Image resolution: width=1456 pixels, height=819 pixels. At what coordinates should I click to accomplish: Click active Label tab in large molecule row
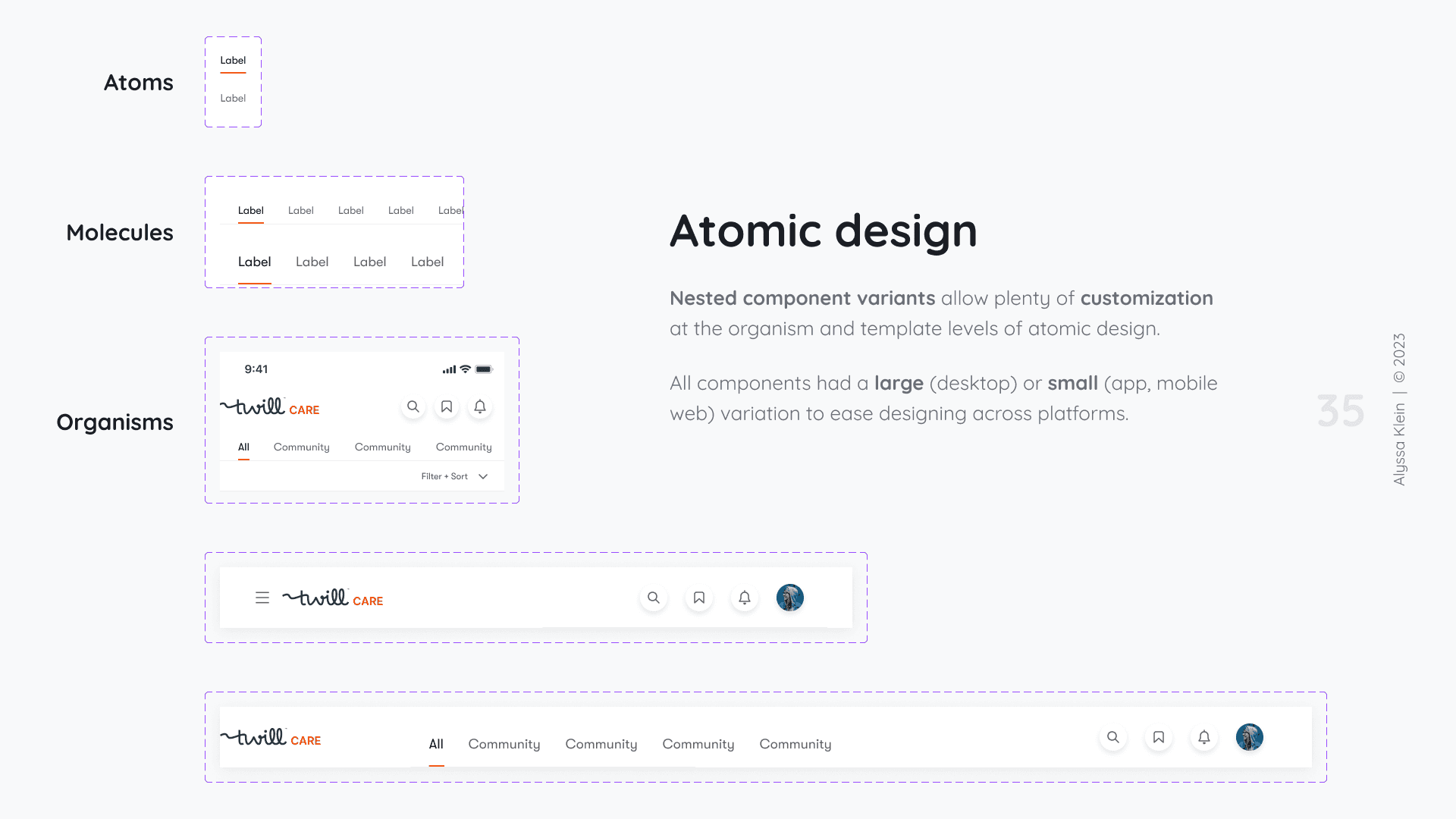coord(254,262)
